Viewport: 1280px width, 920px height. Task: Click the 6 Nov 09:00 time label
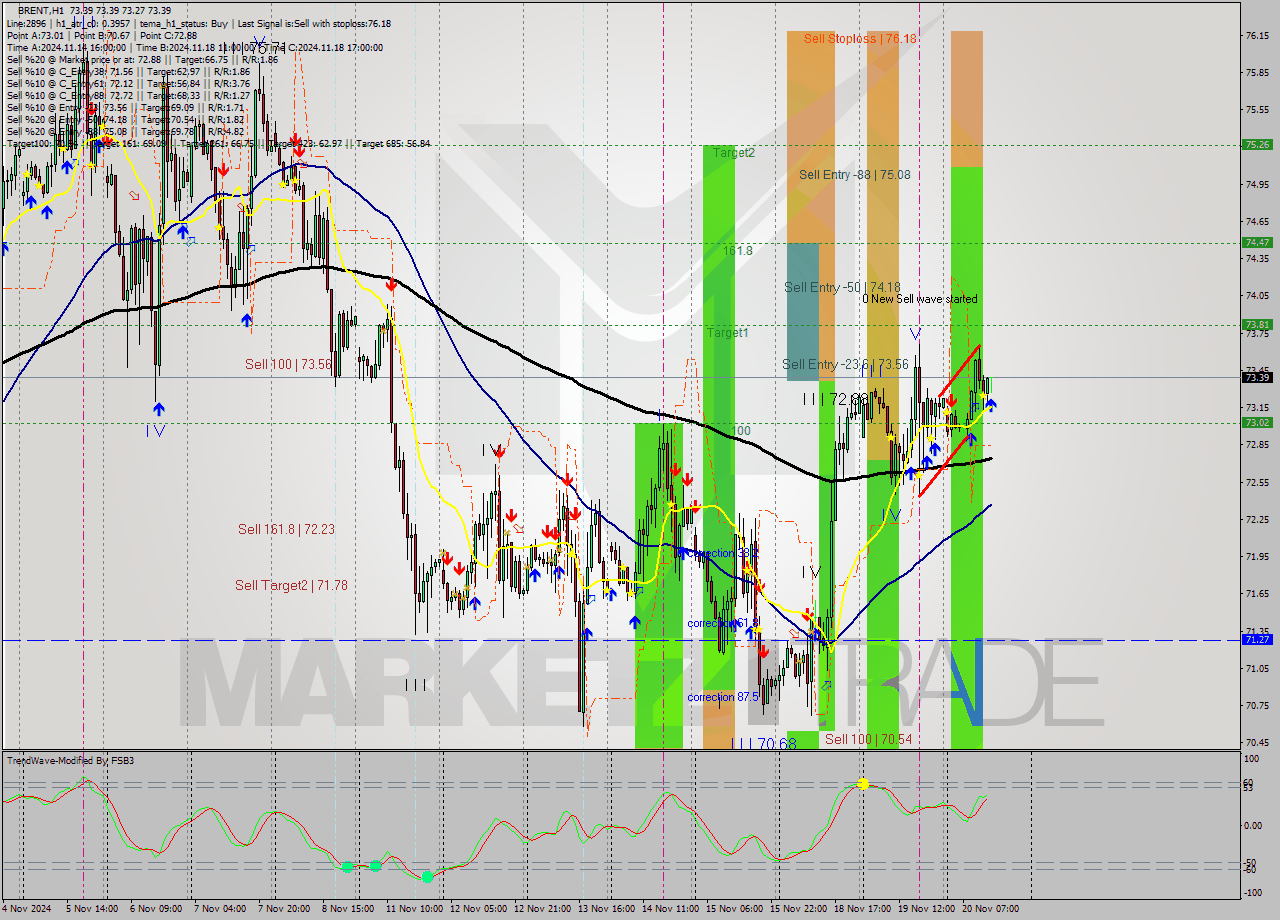point(155,909)
